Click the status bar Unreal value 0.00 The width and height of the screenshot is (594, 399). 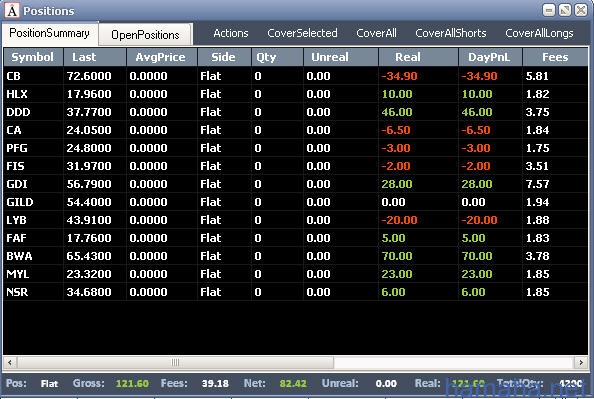pos(386,384)
